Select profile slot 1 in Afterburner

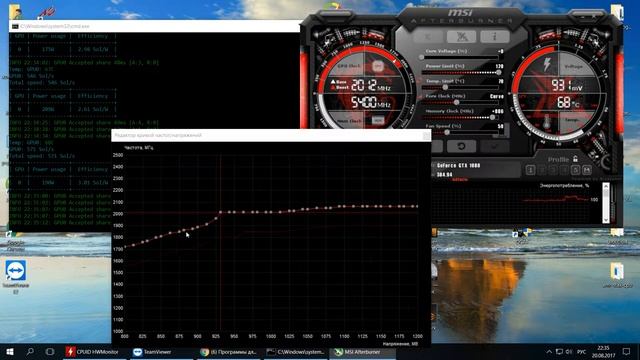pyautogui.click(x=531, y=170)
